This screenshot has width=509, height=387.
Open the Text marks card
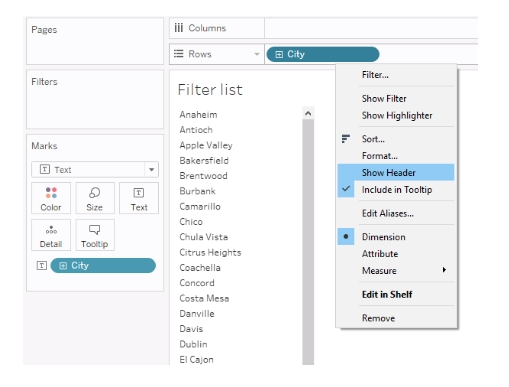click(x=139, y=198)
